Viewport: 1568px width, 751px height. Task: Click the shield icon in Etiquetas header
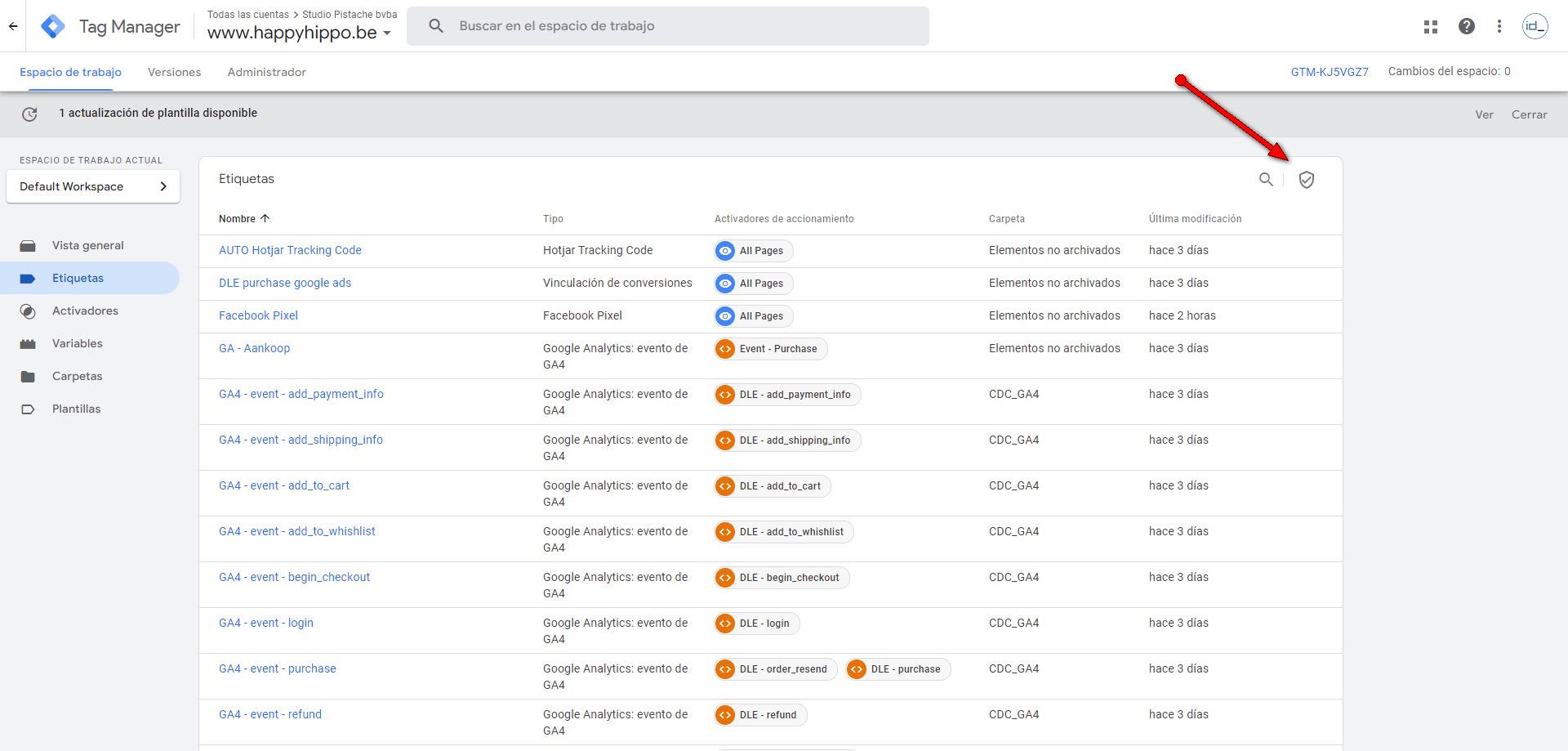pyautogui.click(x=1306, y=180)
